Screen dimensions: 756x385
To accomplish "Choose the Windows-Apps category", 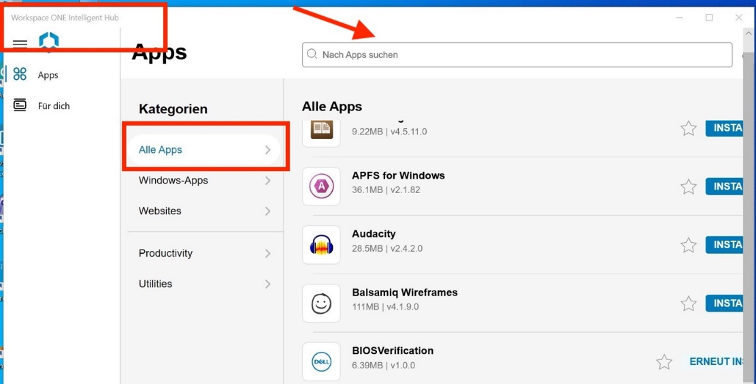I will click(205, 181).
